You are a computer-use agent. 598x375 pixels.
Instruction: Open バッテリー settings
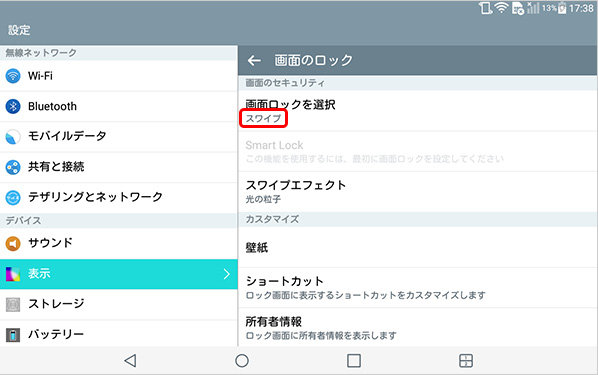click(119, 334)
